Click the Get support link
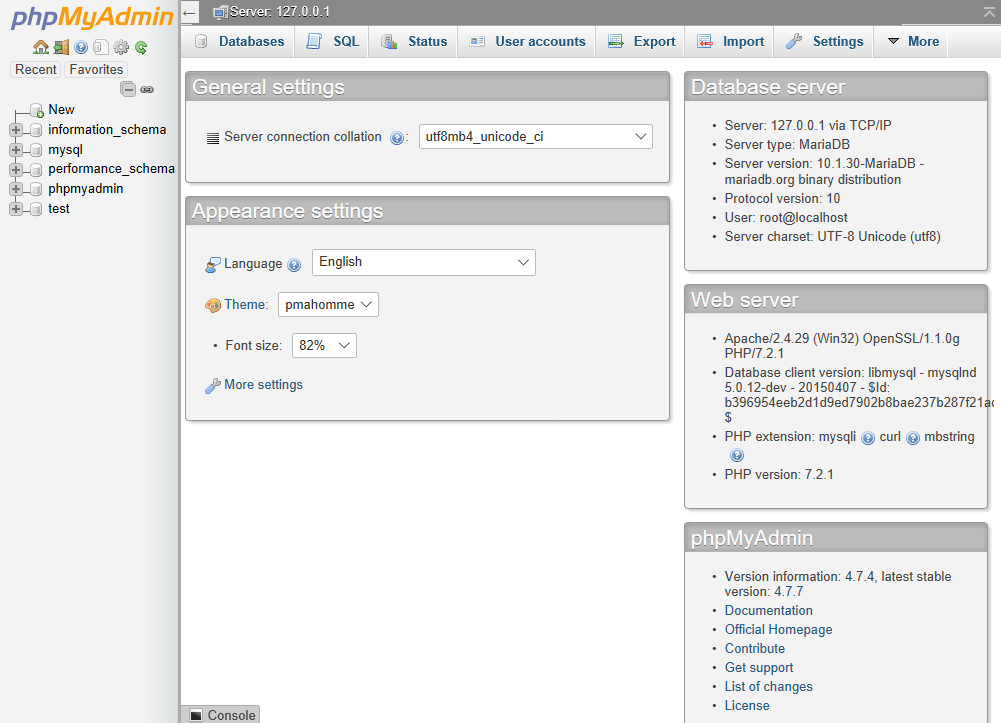This screenshot has width=1001, height=723. (758, 667)
